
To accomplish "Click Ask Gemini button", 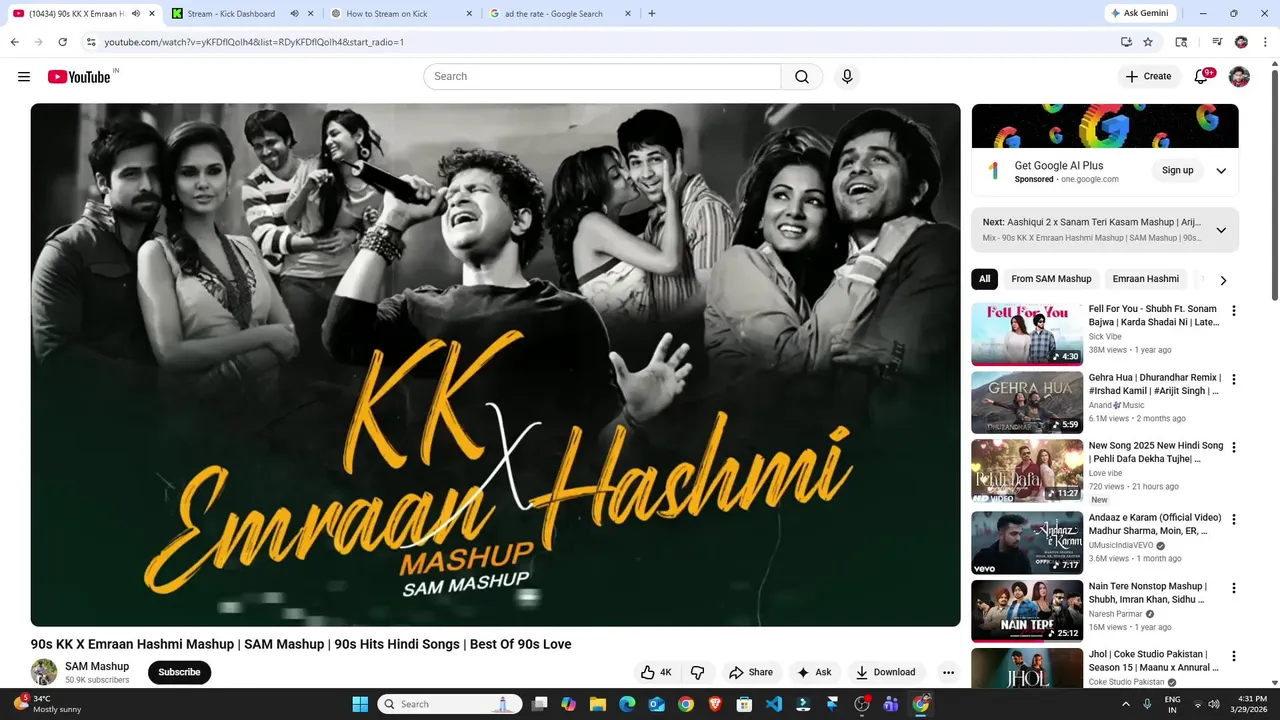I will pyautogui.click(x=1139, y=14).
